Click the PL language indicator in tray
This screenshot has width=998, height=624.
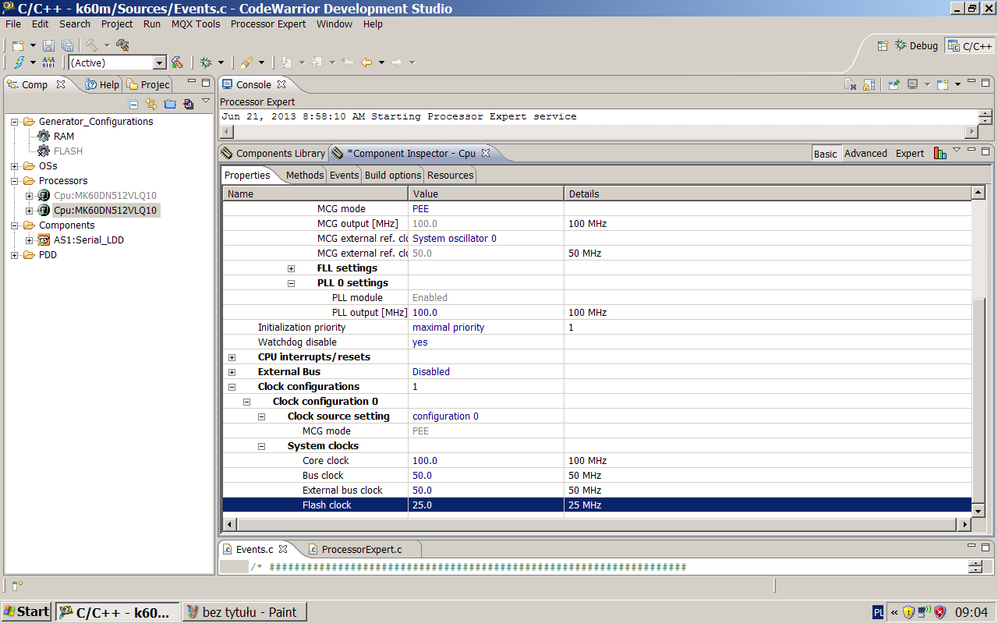(x=878, y=613)
